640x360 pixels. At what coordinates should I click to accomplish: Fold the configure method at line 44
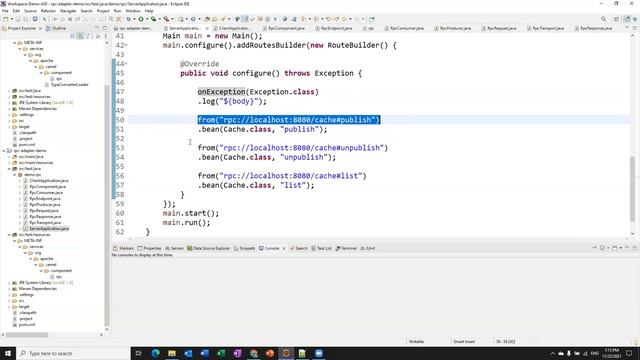126,64
